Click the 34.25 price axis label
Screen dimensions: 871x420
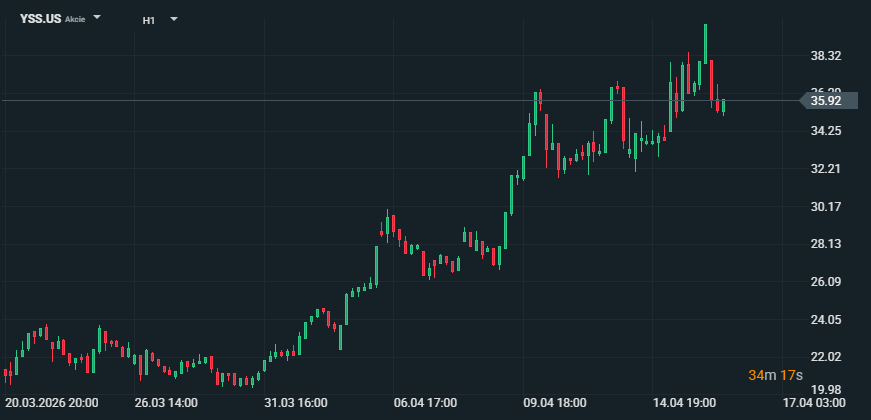coord(826,131)
